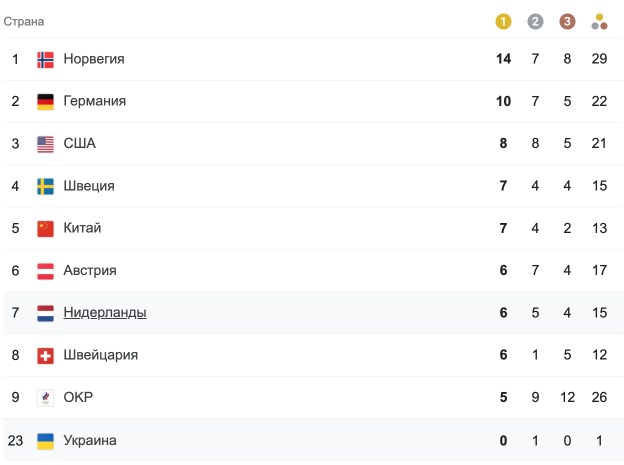Click the ОКР team flag icon
The image size is (624, 465).
(45, 398)
